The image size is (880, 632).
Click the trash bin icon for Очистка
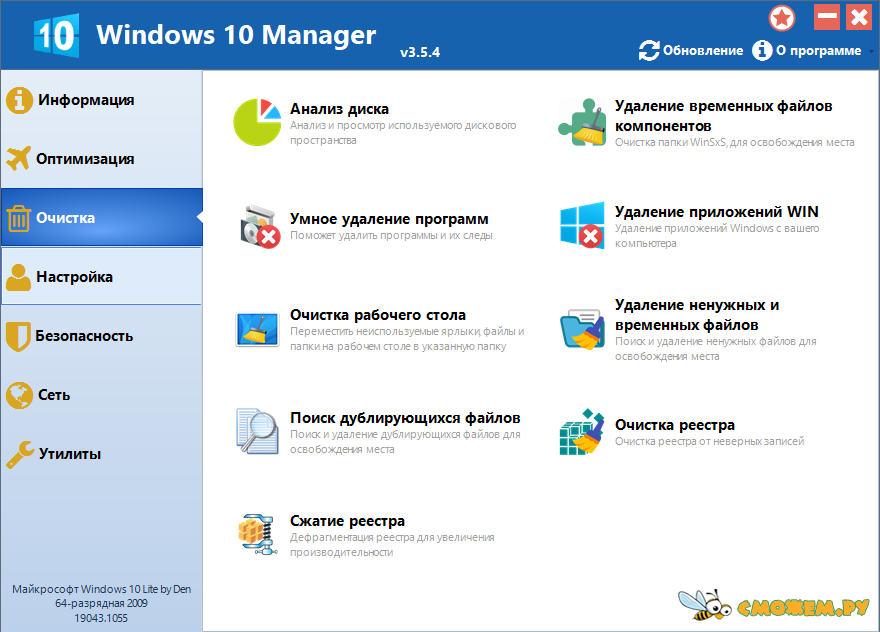[19, 218]
